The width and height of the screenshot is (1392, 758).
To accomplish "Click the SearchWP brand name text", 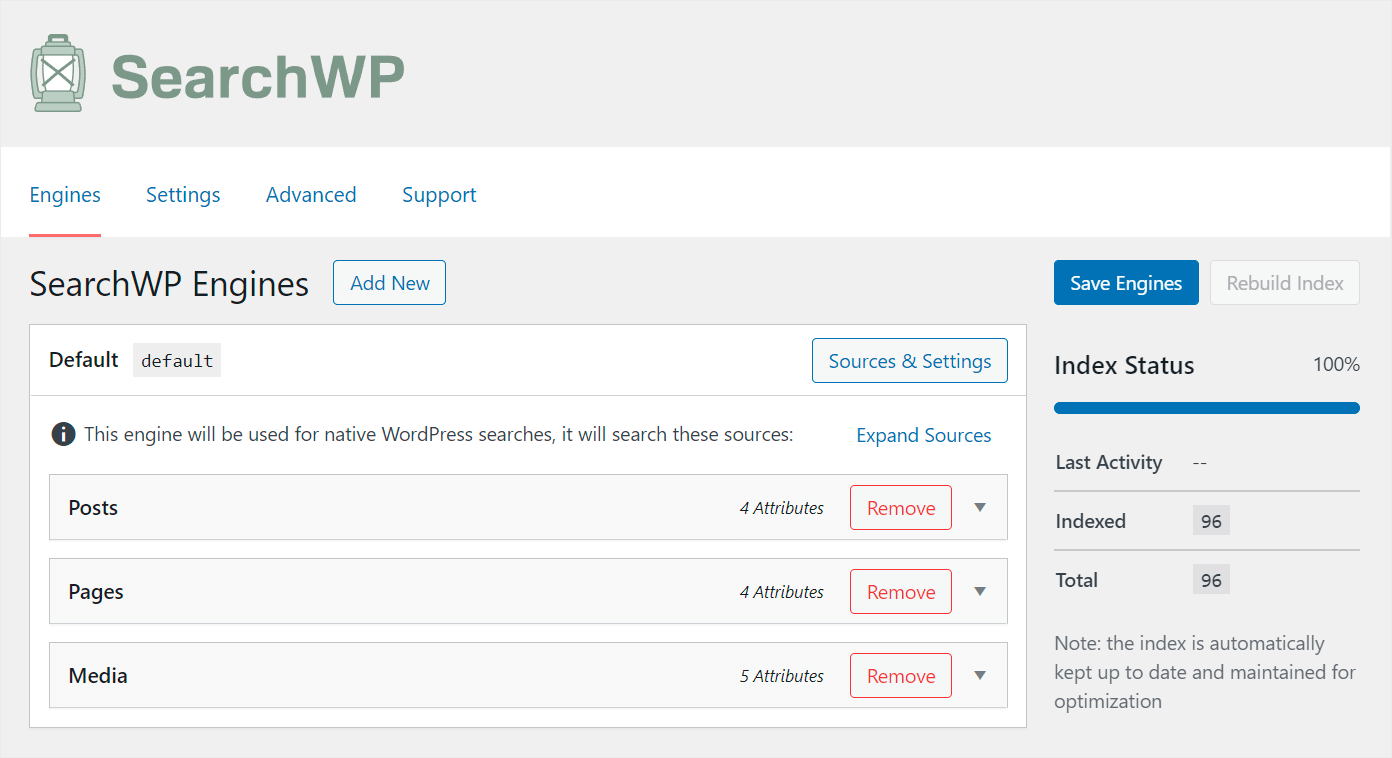I will click(x=258, y=75).
